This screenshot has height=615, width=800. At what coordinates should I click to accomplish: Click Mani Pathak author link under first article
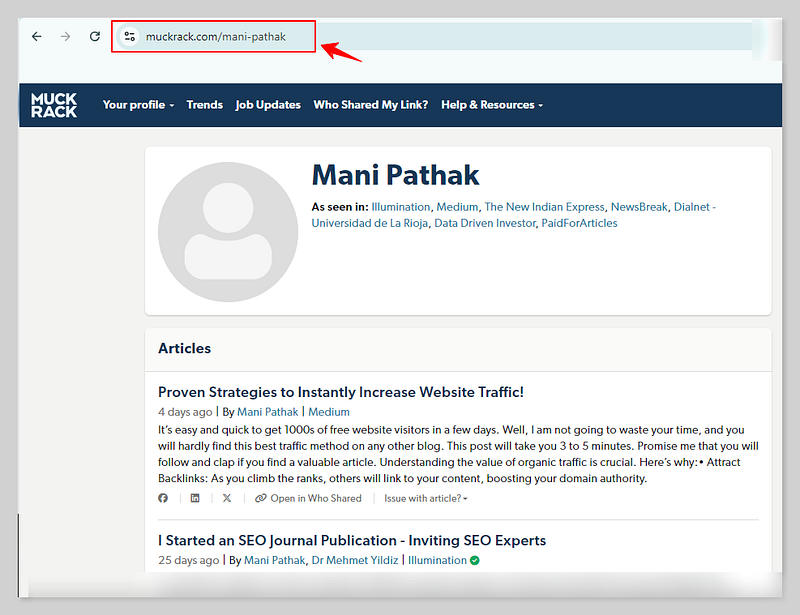coord(267,412)
